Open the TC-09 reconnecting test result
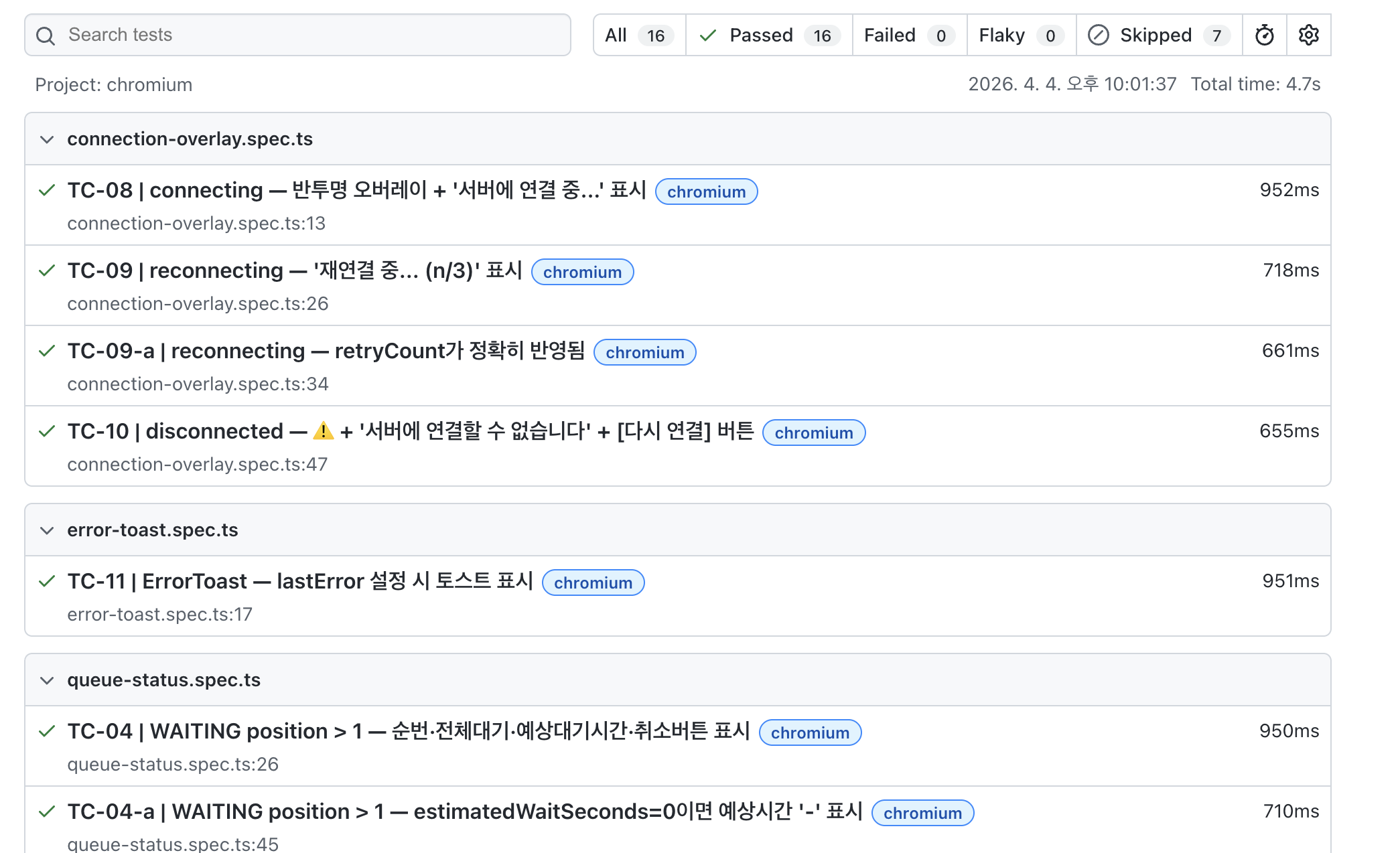The image size is (1400, 853). point(295,271)
